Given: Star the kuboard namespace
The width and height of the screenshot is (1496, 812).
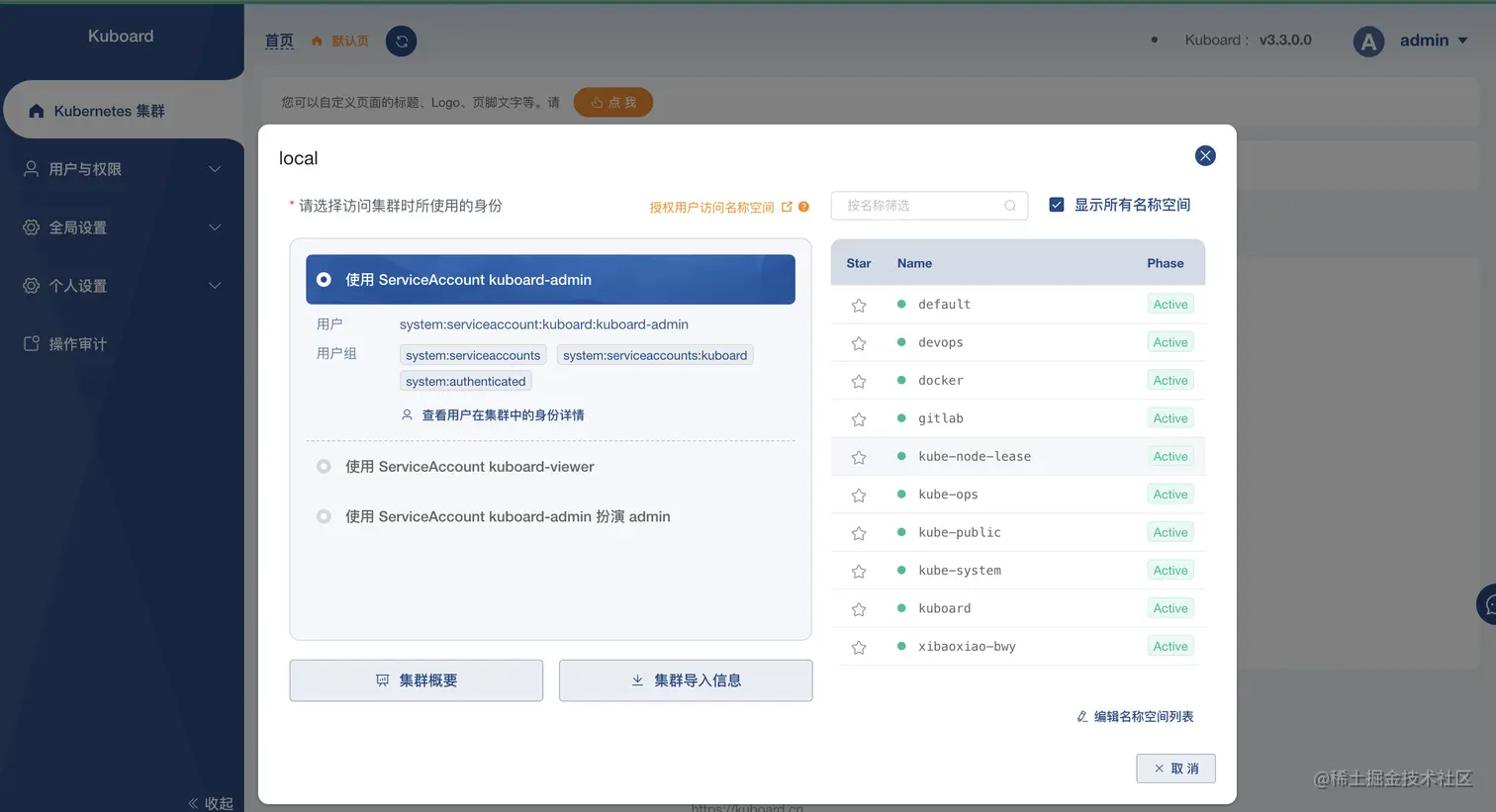Looking at the screenshot, I should (x=859, y=609).
